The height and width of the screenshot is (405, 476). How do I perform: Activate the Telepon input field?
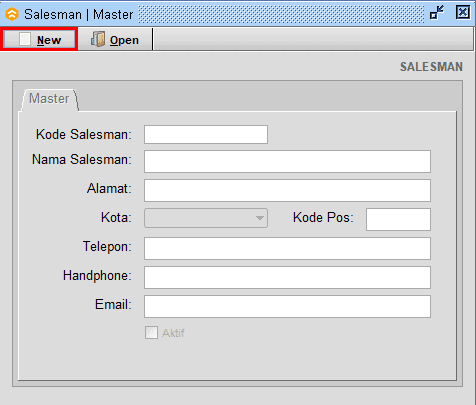tap(287, 248)
